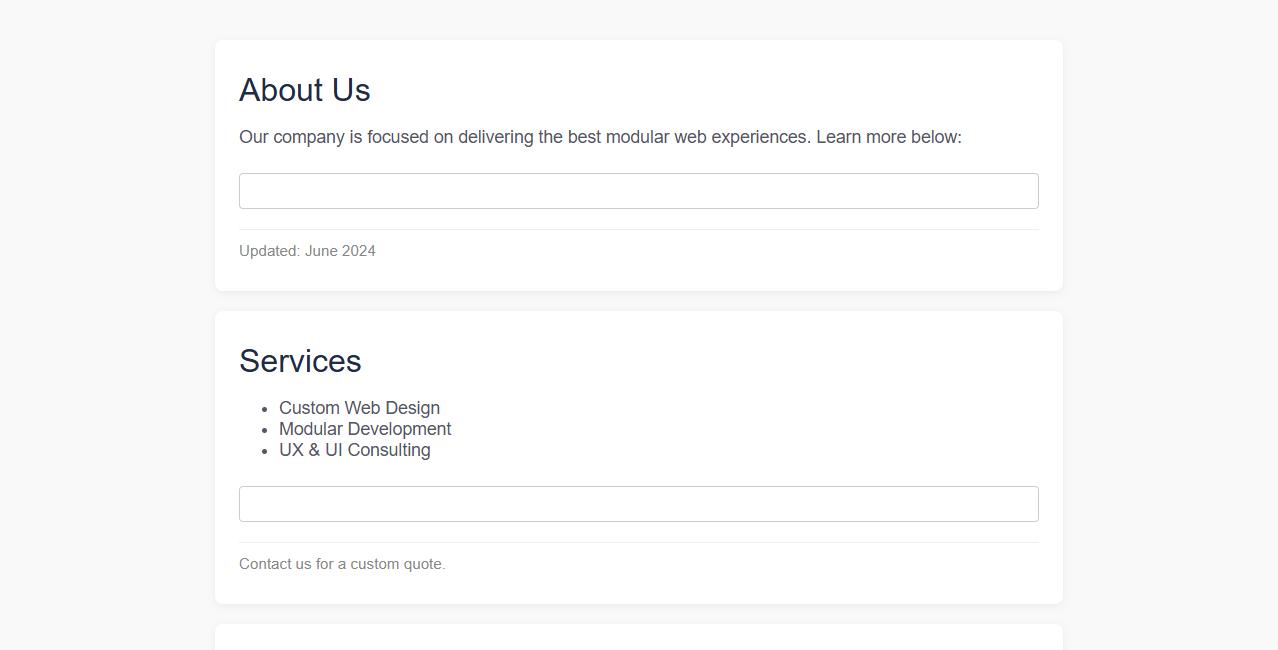Select the UX & UI Consulting list item
The height and width of the screenshot is (650, 1278).
tap(354, 450)
